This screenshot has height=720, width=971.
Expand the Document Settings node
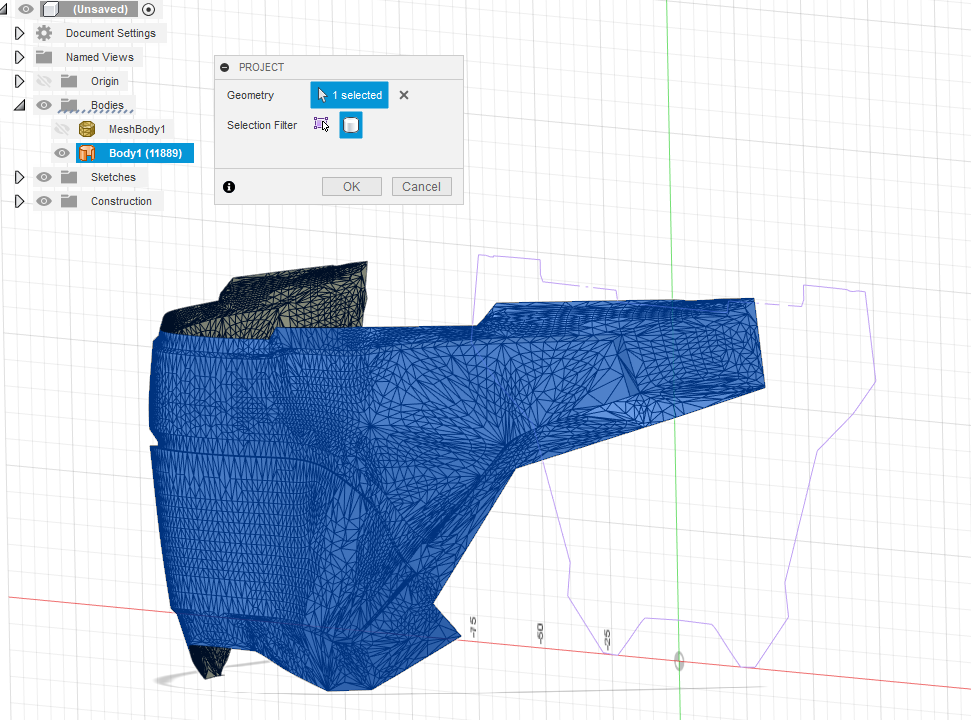coord(19,33)
